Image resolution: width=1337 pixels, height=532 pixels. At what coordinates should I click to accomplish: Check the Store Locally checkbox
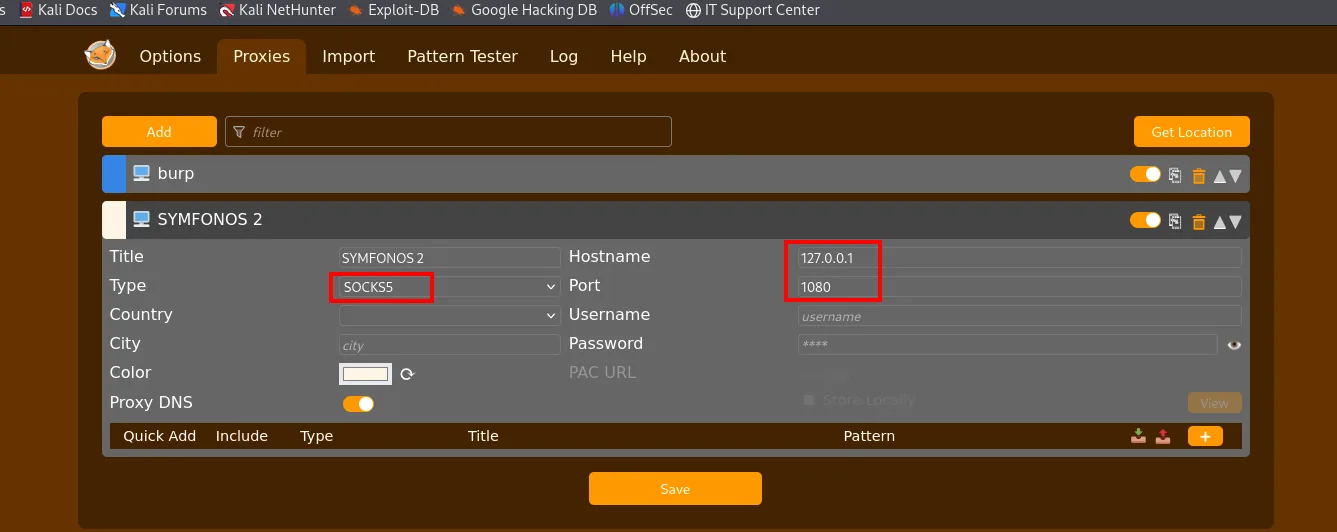(810, 400)
